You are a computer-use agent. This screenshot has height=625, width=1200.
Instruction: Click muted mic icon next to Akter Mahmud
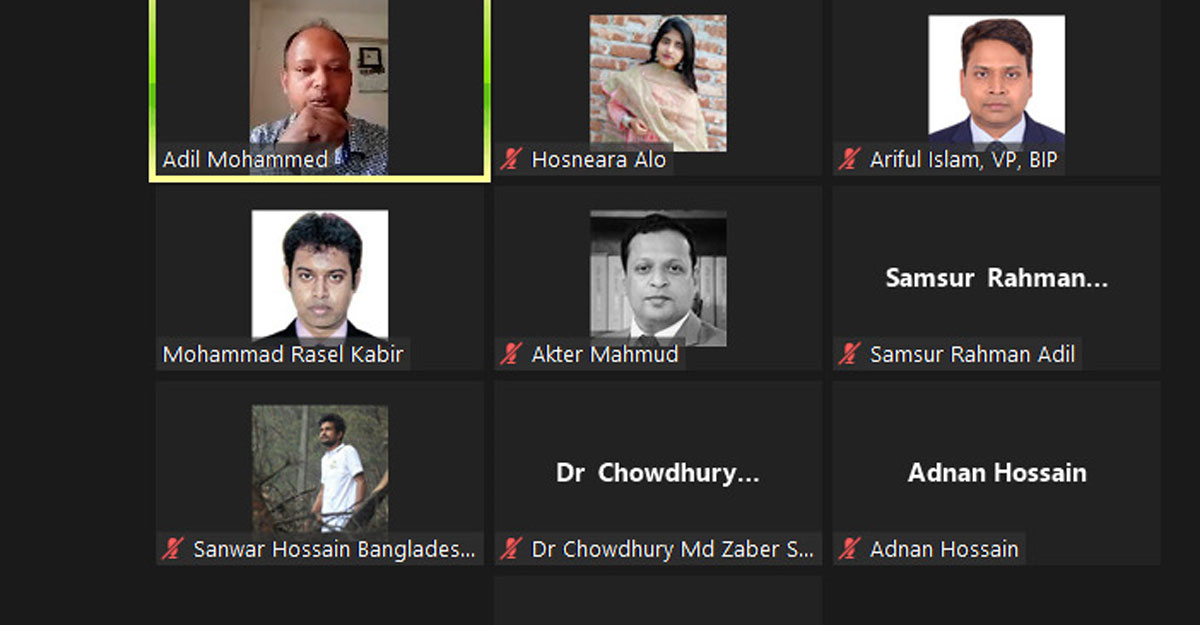click(x=511, y=354)
